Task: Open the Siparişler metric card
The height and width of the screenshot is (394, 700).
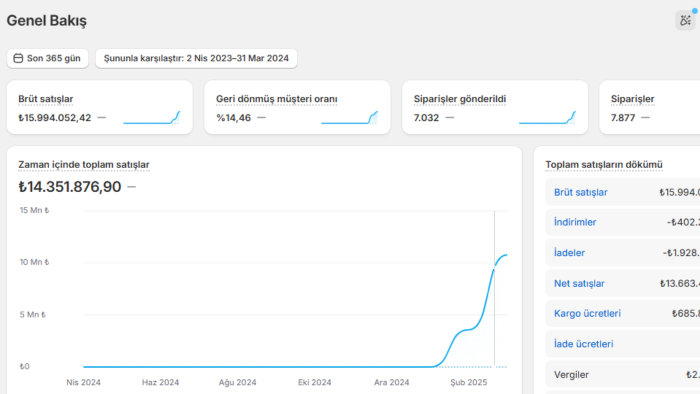Action: point(650,107)
